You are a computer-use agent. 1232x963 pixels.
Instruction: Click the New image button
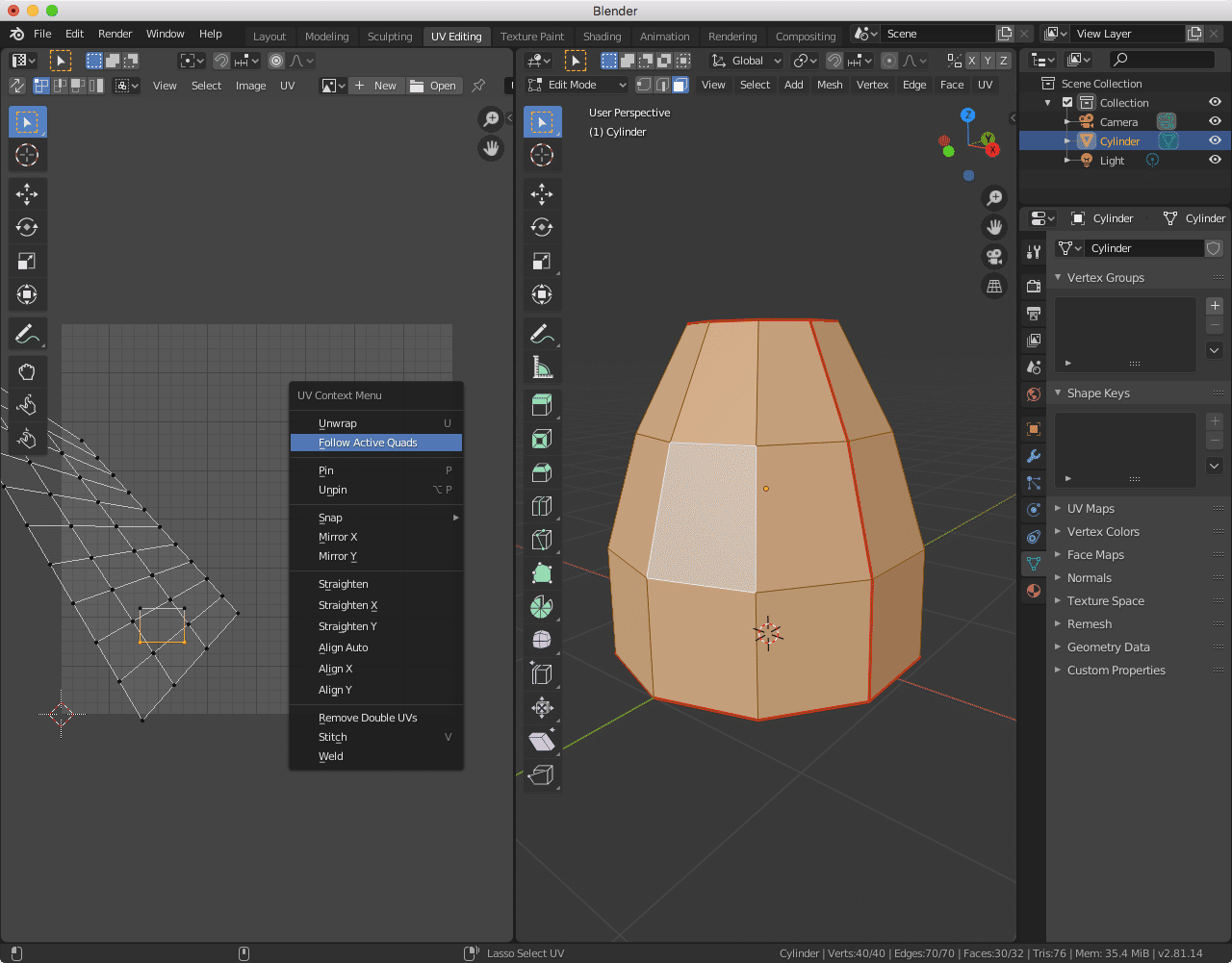coord(375,86)
